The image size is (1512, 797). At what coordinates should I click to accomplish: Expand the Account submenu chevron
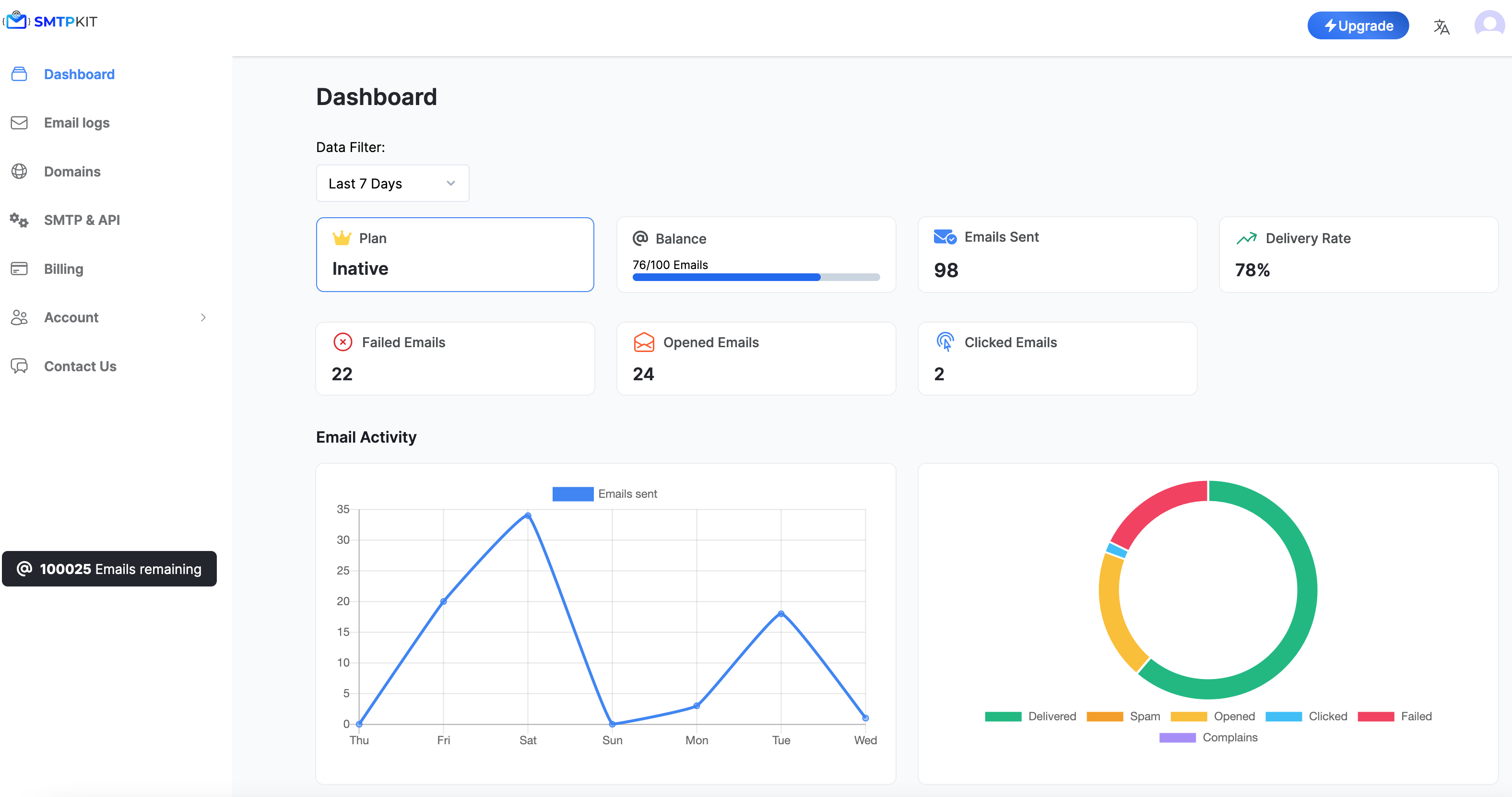tap(203, 317)
